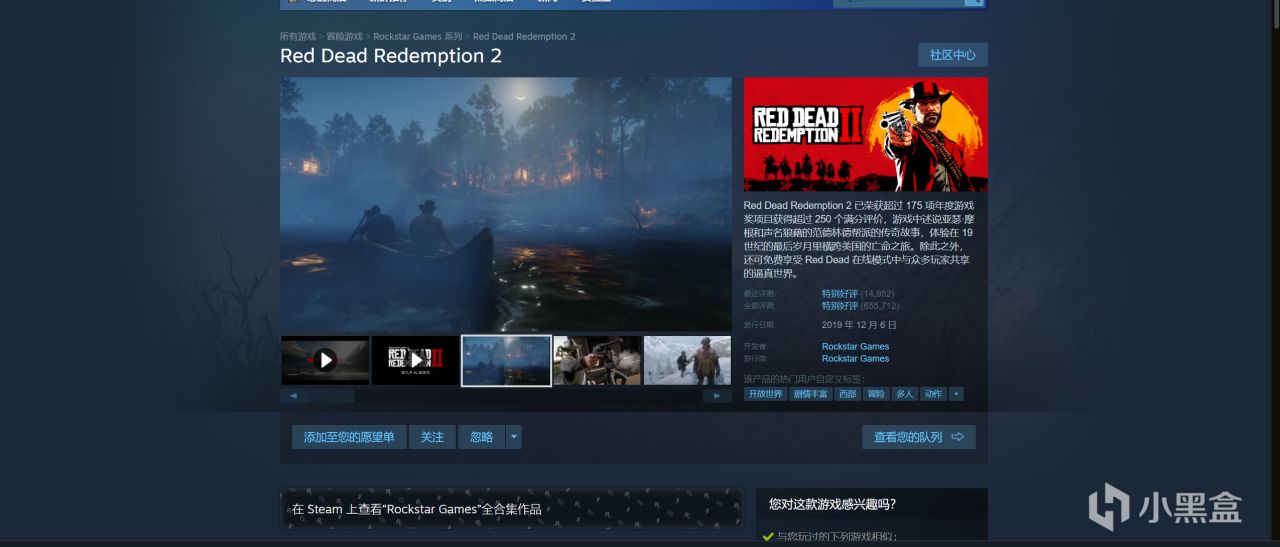Select the 多人 tag

[x=905, y=394]
